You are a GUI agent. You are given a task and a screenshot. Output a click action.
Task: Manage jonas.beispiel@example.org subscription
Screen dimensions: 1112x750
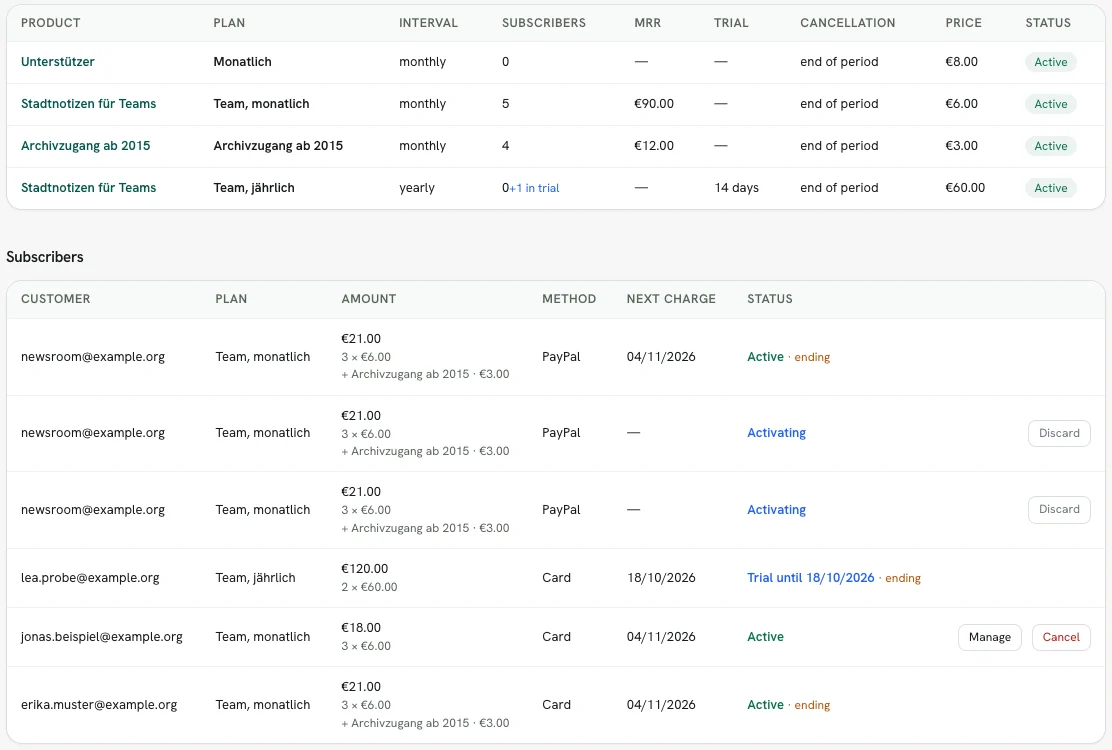tap(989, 637)
